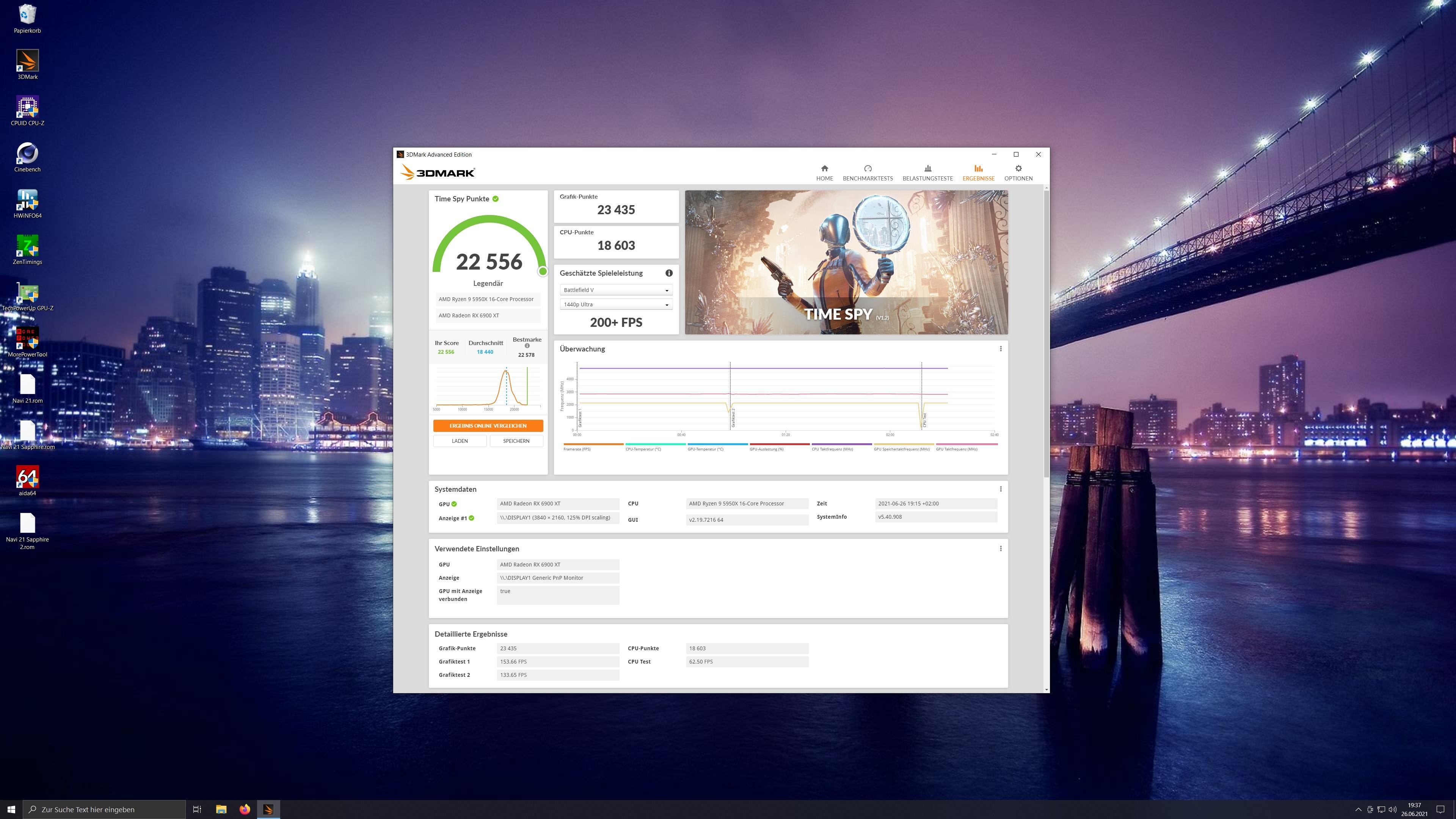Image resolution: width=1456 pixels, height=819 pixels.
Task: Click the Grafiktest 1 153.66 FPS value
Action: point(558,661)
